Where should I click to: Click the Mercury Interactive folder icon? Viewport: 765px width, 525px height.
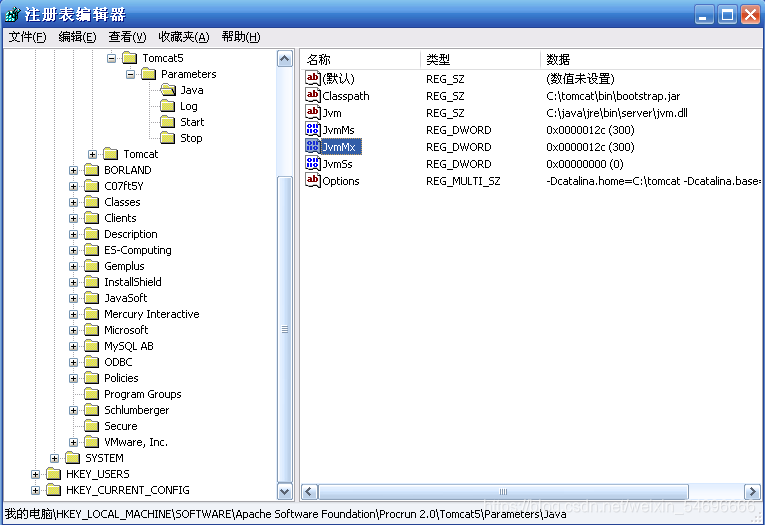(91, 314)
